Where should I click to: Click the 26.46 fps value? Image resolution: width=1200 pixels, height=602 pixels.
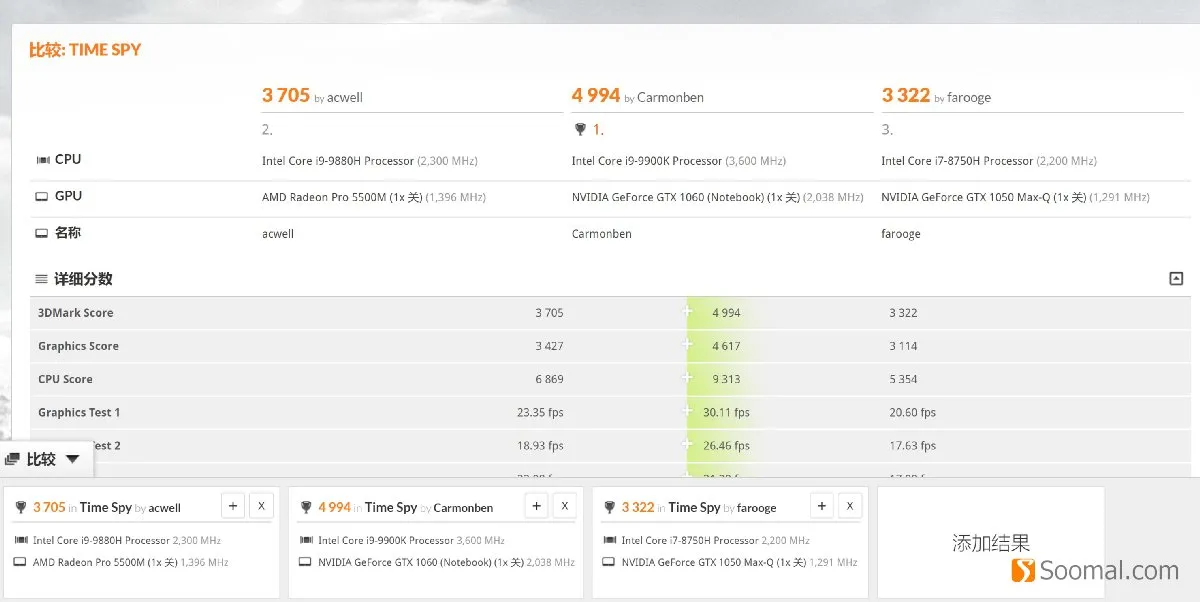point(726,445)
